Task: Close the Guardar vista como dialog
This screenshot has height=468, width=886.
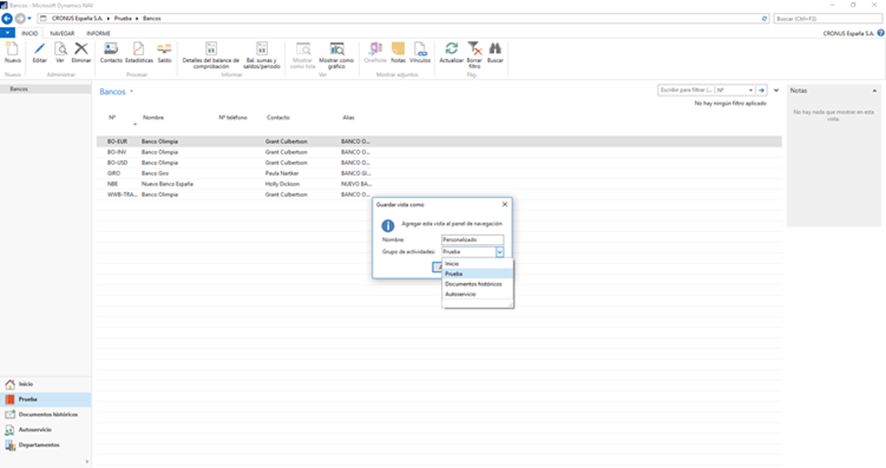Action: (x=505, y=205)
